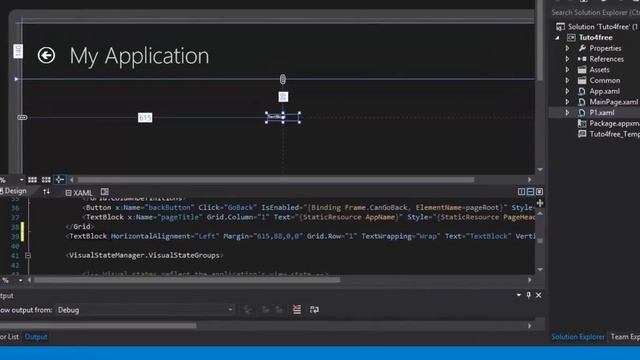Expand the Properties node
Screen dimensions: 640x360
tap(567, 48)
